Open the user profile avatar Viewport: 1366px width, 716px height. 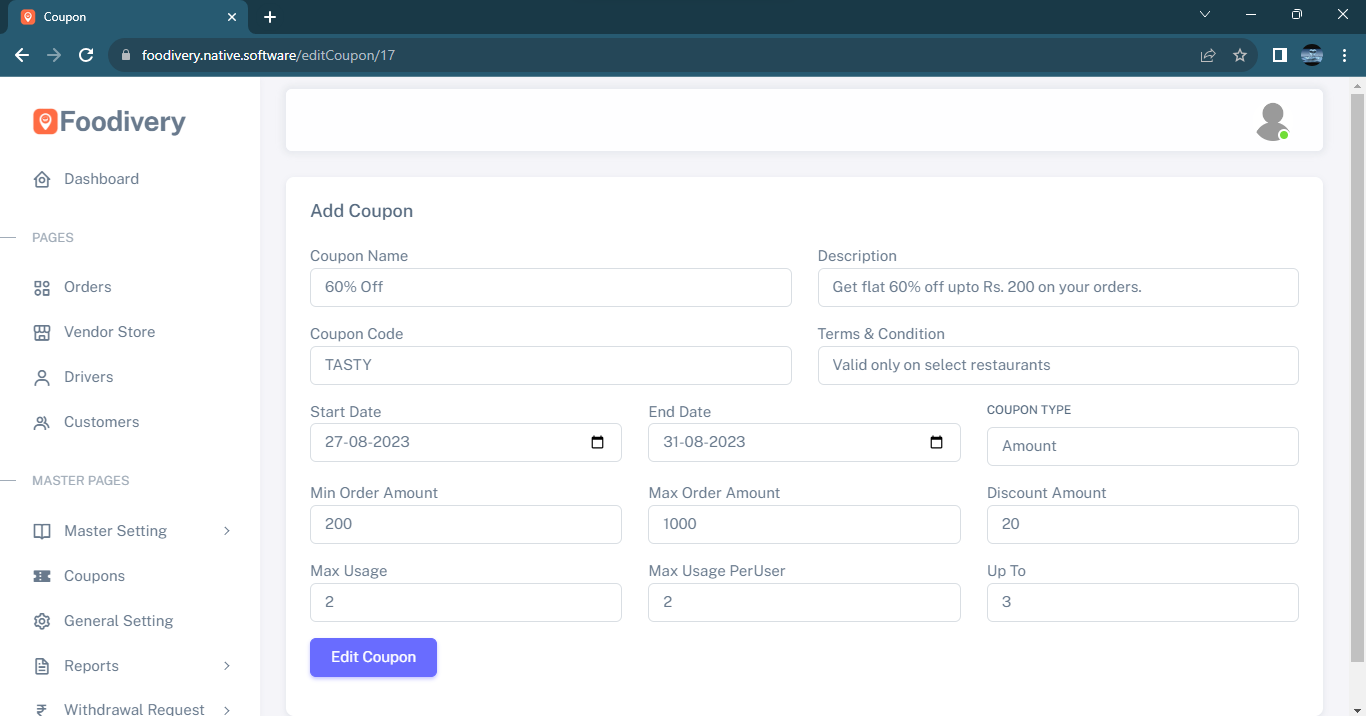click(x=1272, y=122)
